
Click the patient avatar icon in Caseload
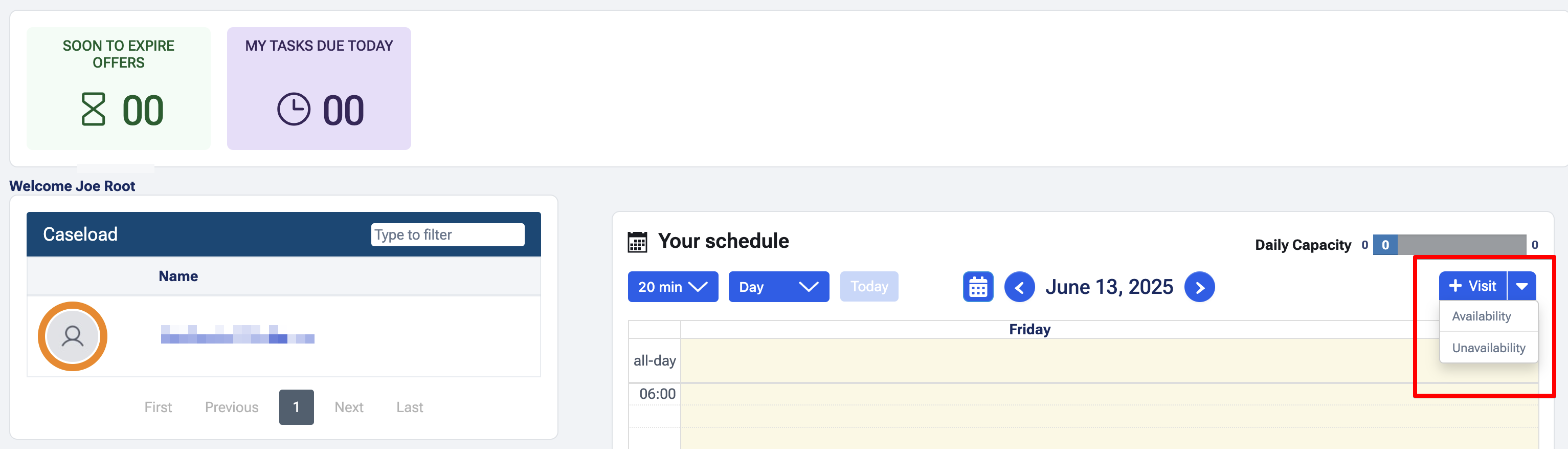[73, 336]
